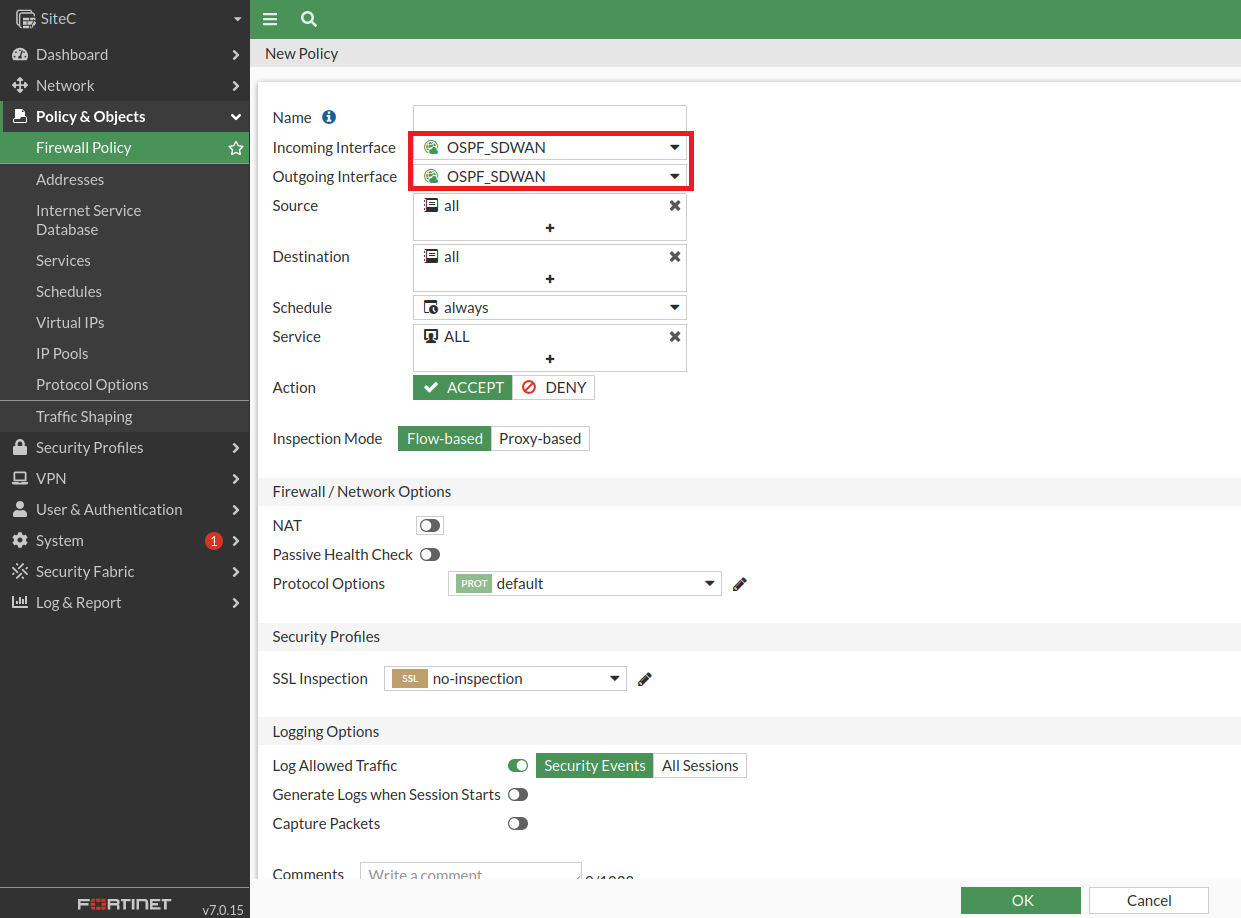This screenshot has width=1241, height=918.
Task: Open the SiteC VDOM selector dropdown
Action: click(237, 19)
